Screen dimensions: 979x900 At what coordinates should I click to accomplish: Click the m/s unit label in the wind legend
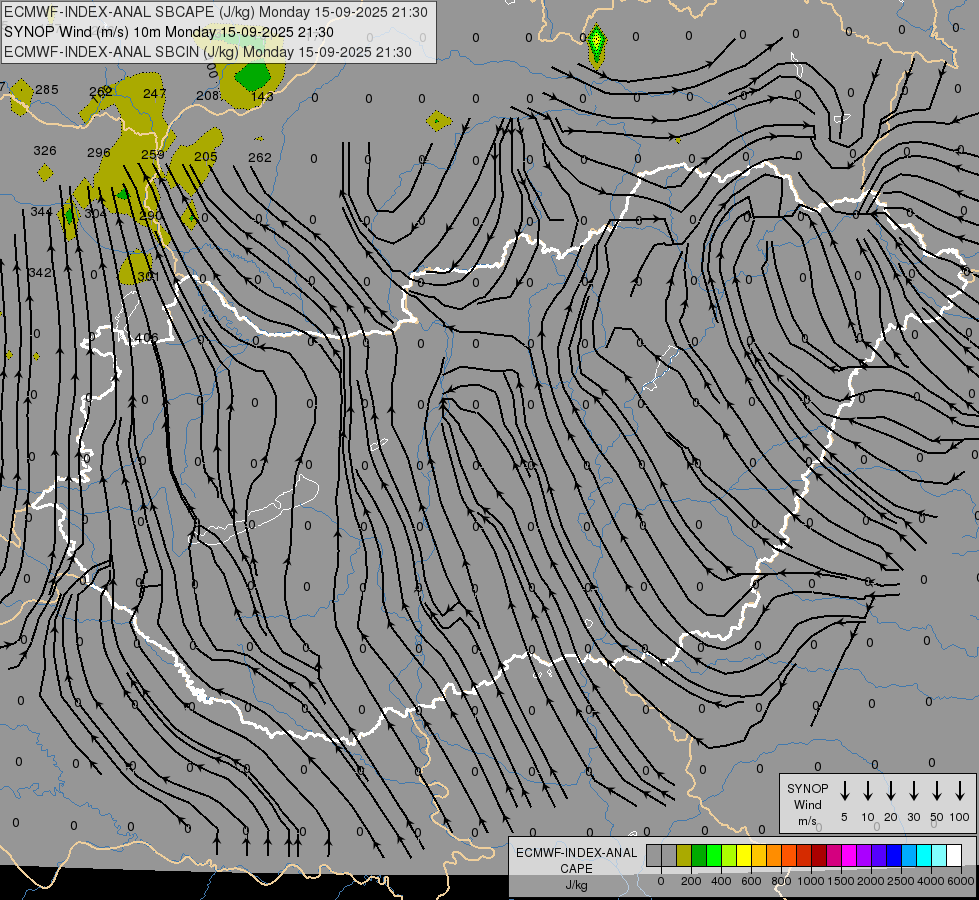click(x=807, y=821)
